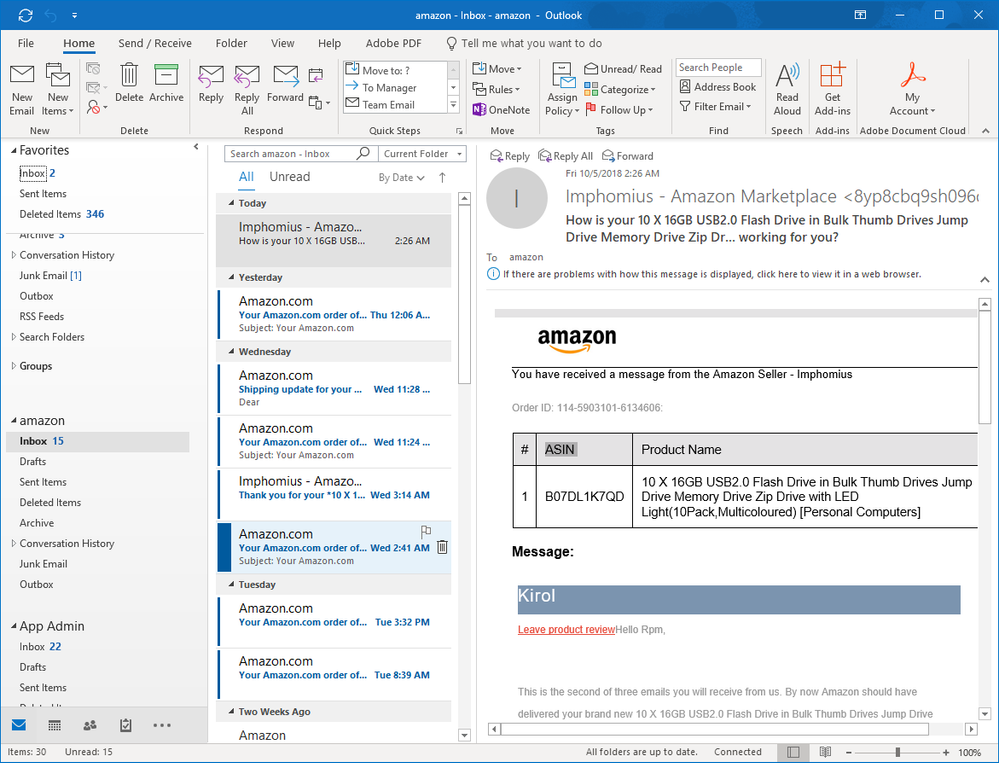Switch to Calendar view
This screenshot has height=763, width=999.
pos(55,725)
